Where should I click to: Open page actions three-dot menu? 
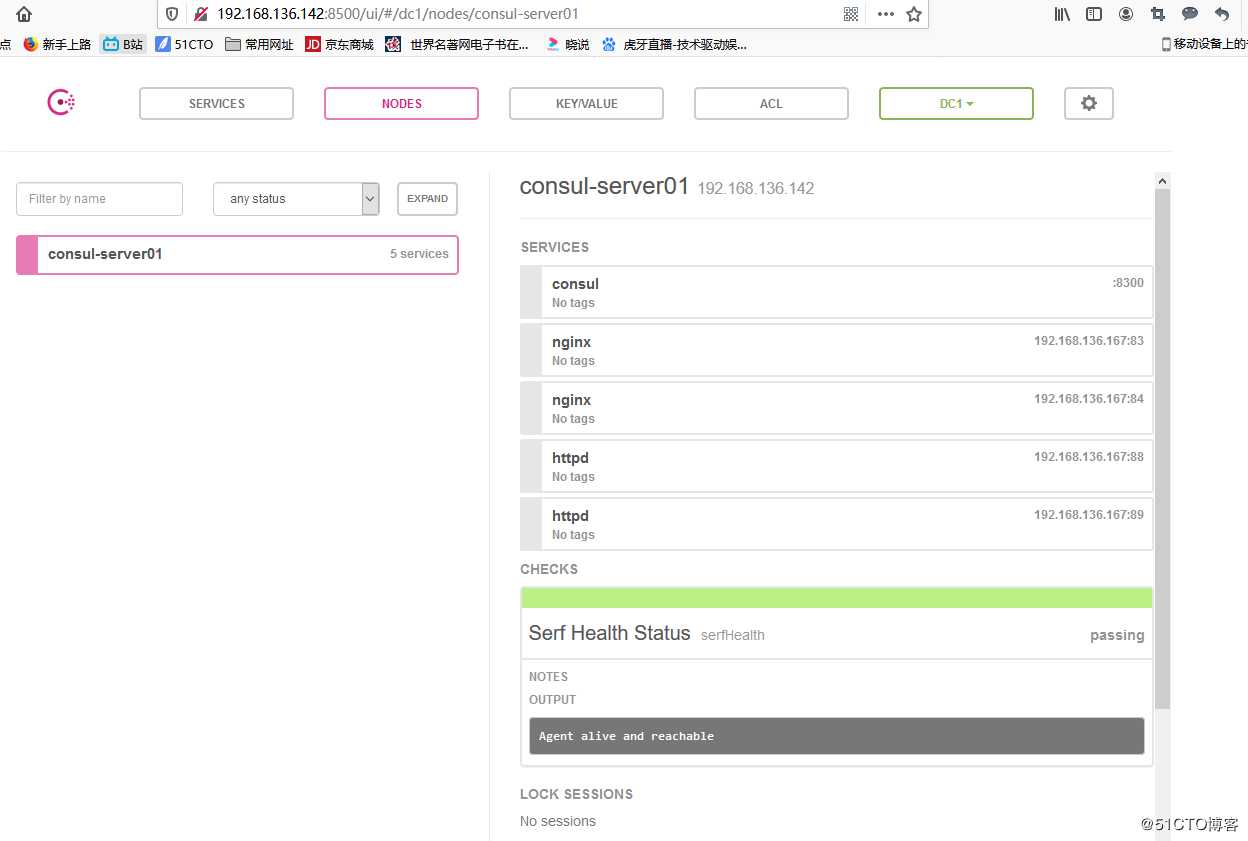click(x=885, y=14)
